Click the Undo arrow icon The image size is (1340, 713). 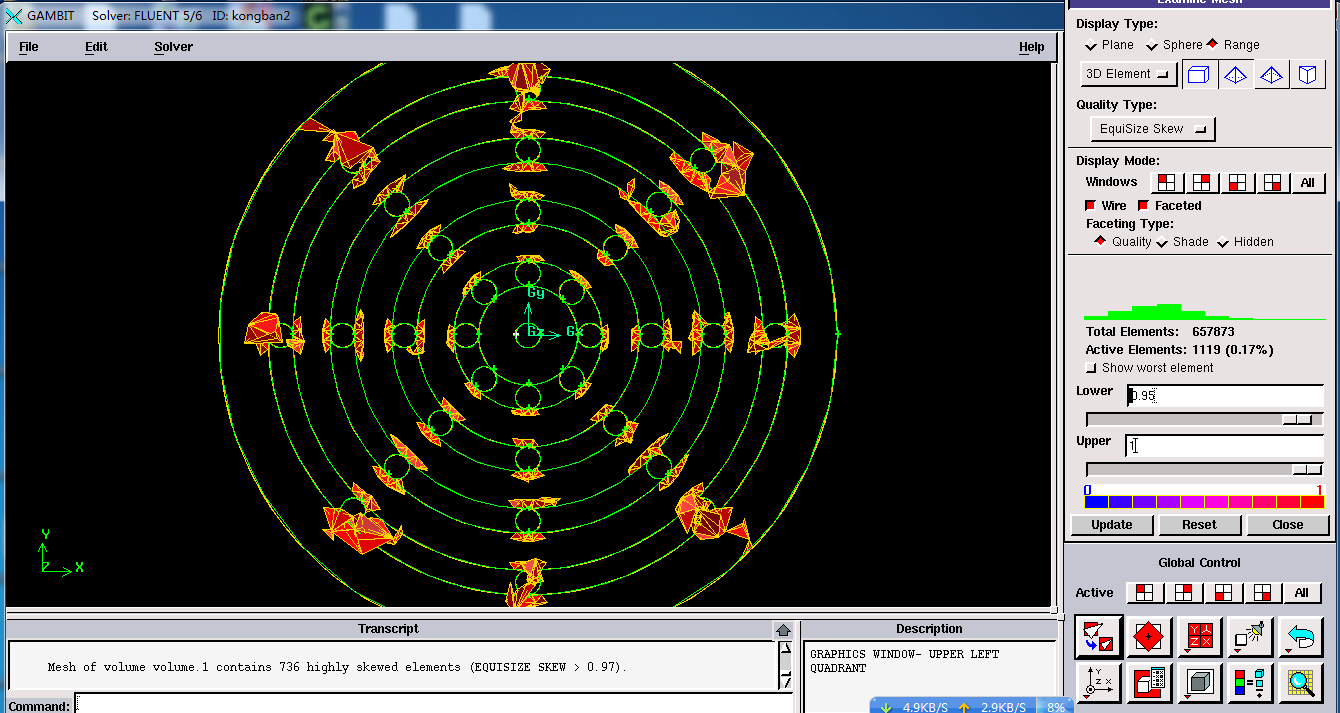click(1301, 637)
